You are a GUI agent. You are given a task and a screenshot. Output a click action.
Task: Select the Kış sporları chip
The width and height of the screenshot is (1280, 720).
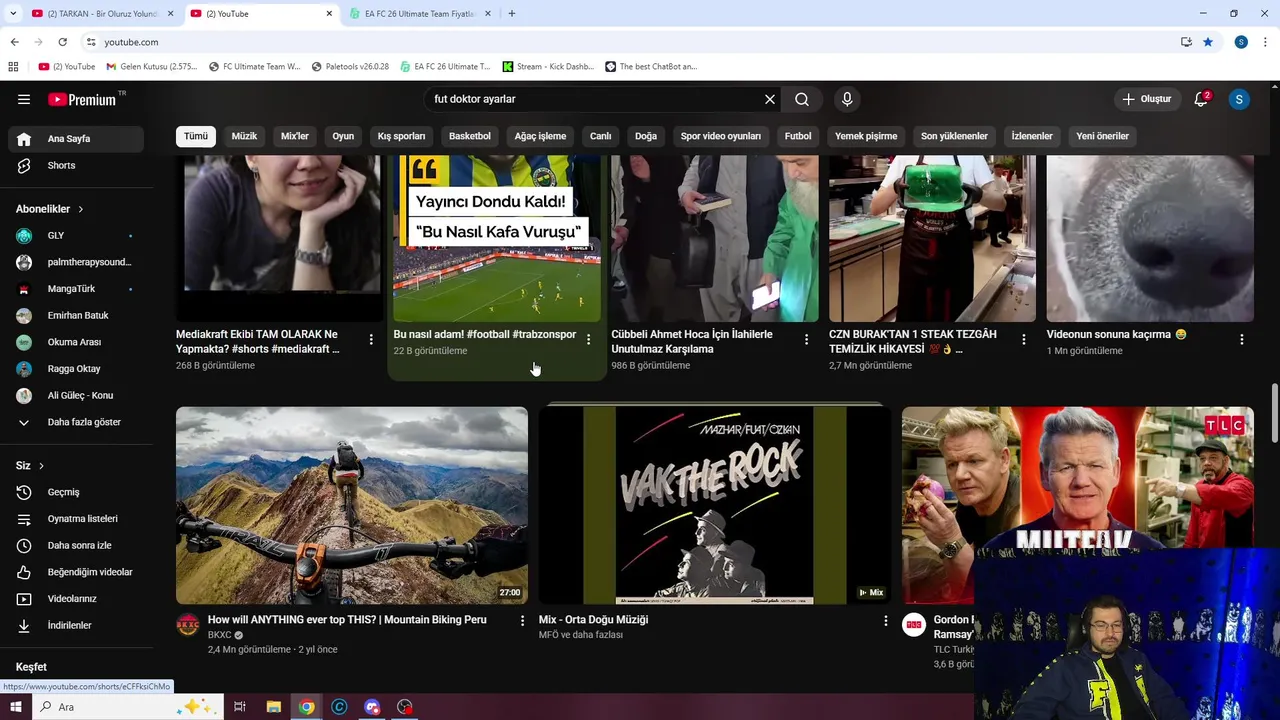(401, 136)
